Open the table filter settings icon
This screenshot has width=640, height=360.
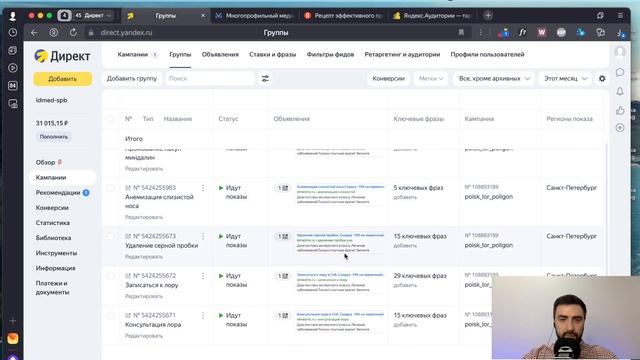265,78
